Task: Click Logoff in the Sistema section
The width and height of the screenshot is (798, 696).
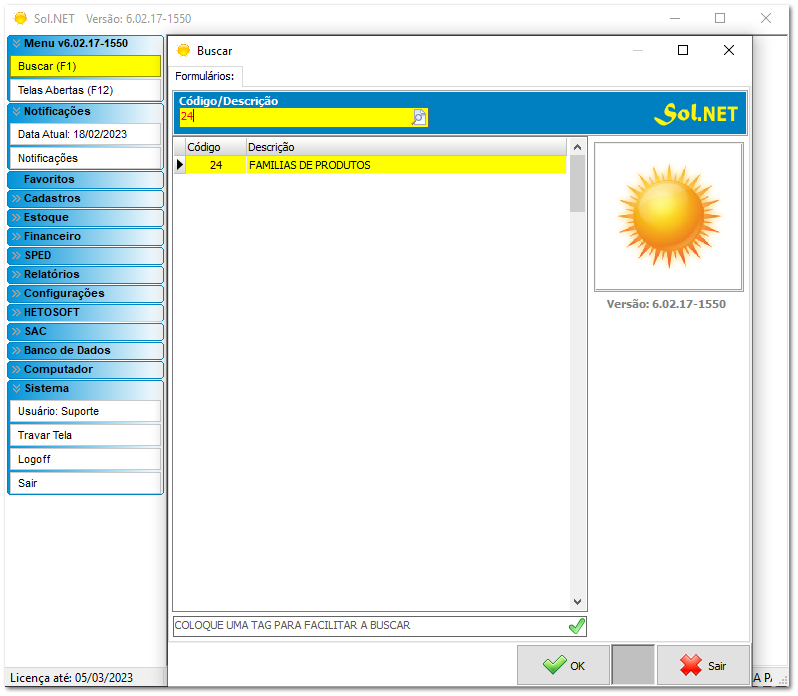Action: click(84, 459)
